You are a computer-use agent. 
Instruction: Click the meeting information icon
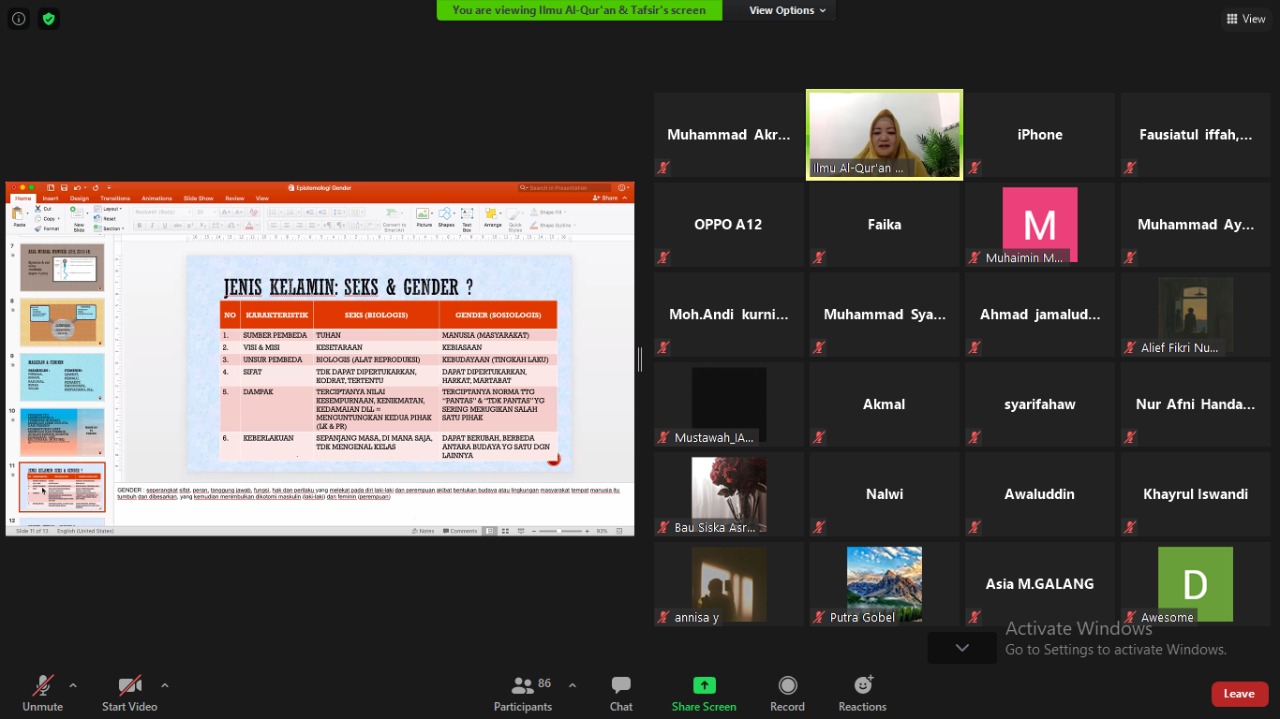[18, 18]
